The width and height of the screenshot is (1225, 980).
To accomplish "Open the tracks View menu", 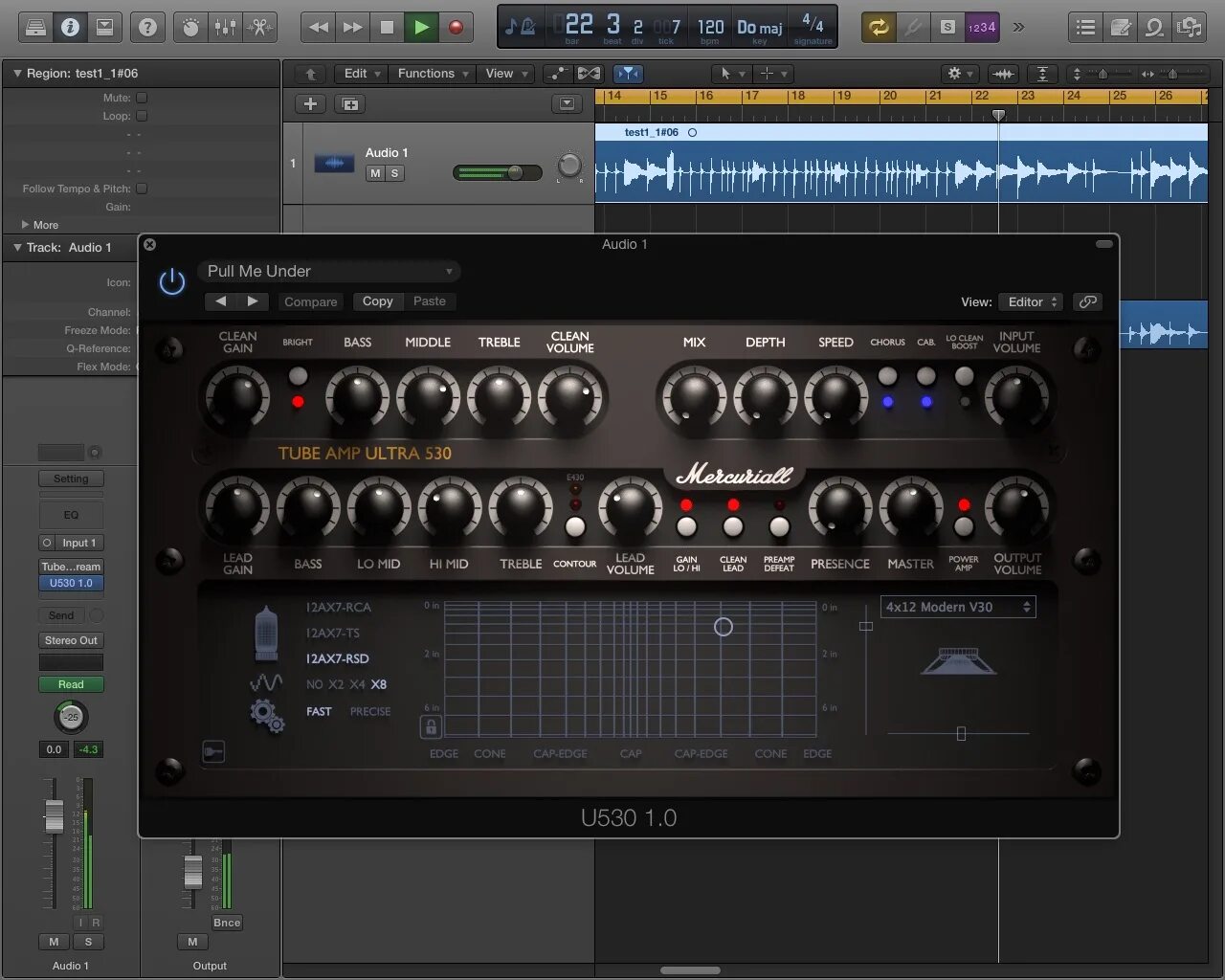I will 506,74.
